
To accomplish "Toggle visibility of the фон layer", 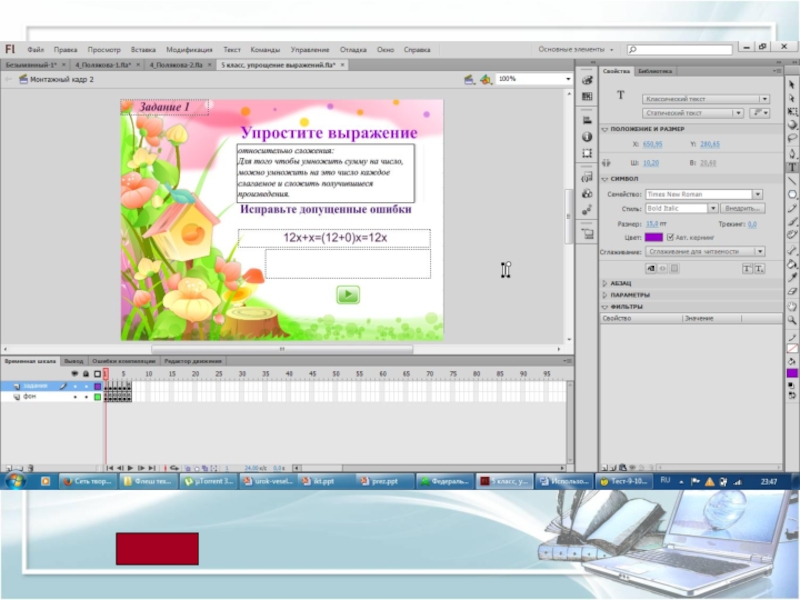I will click(74, 397).
